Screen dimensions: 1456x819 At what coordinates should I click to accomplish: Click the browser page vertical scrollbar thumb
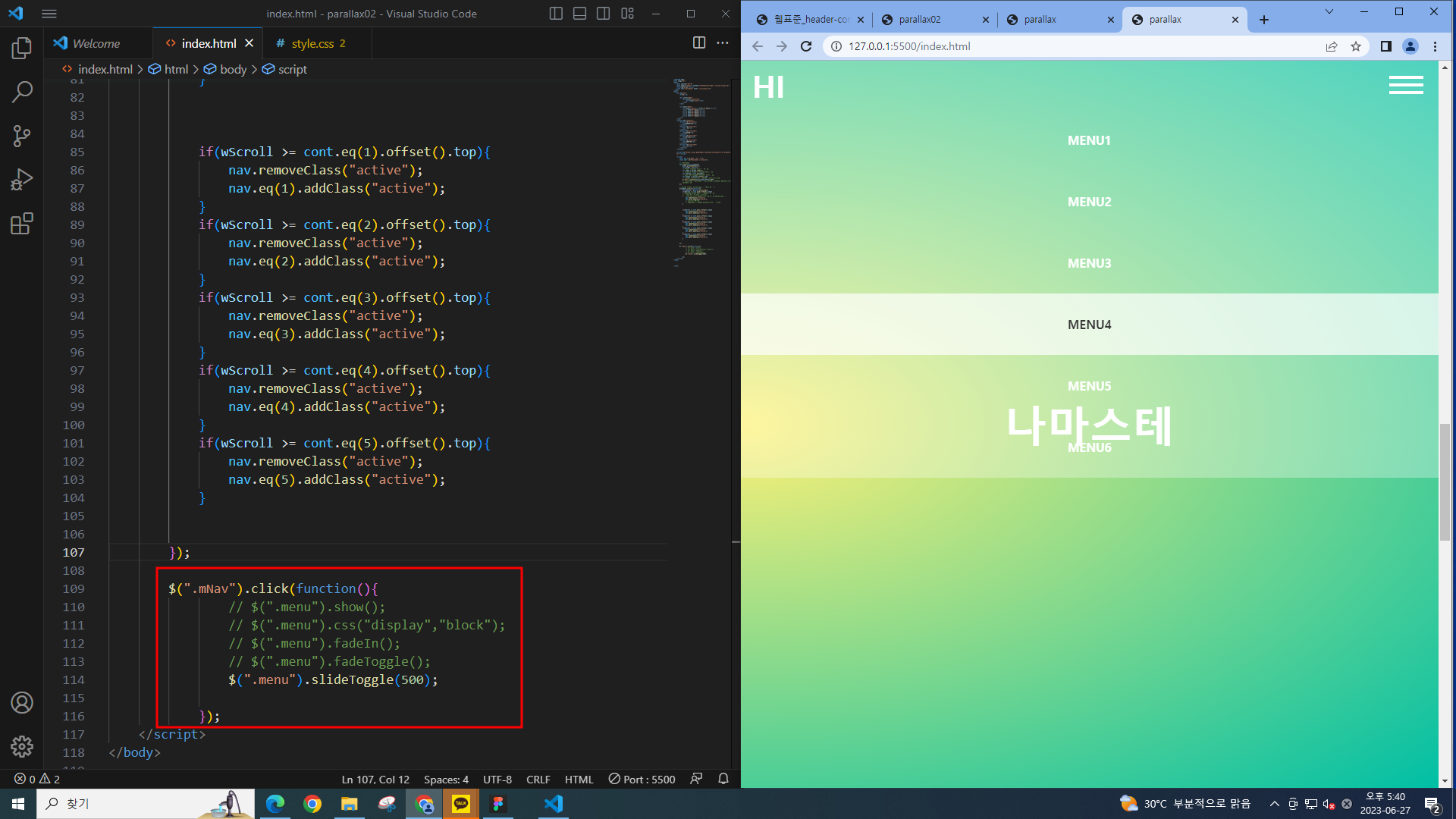coord(1445,482)
